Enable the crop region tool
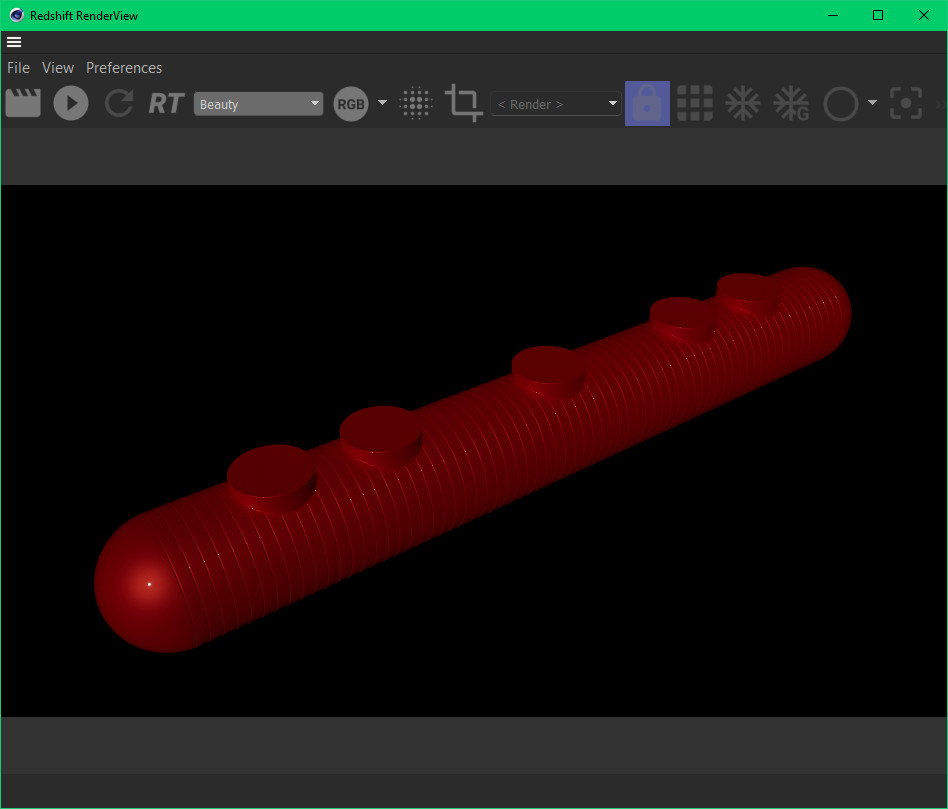Viewport: 948px width, 809px height. point(464,103)
